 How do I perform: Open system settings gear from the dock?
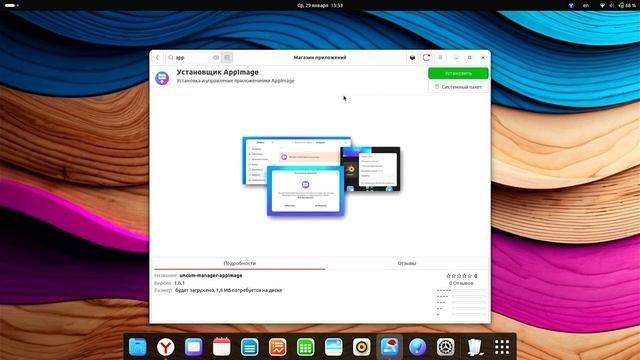click(445, 347)
